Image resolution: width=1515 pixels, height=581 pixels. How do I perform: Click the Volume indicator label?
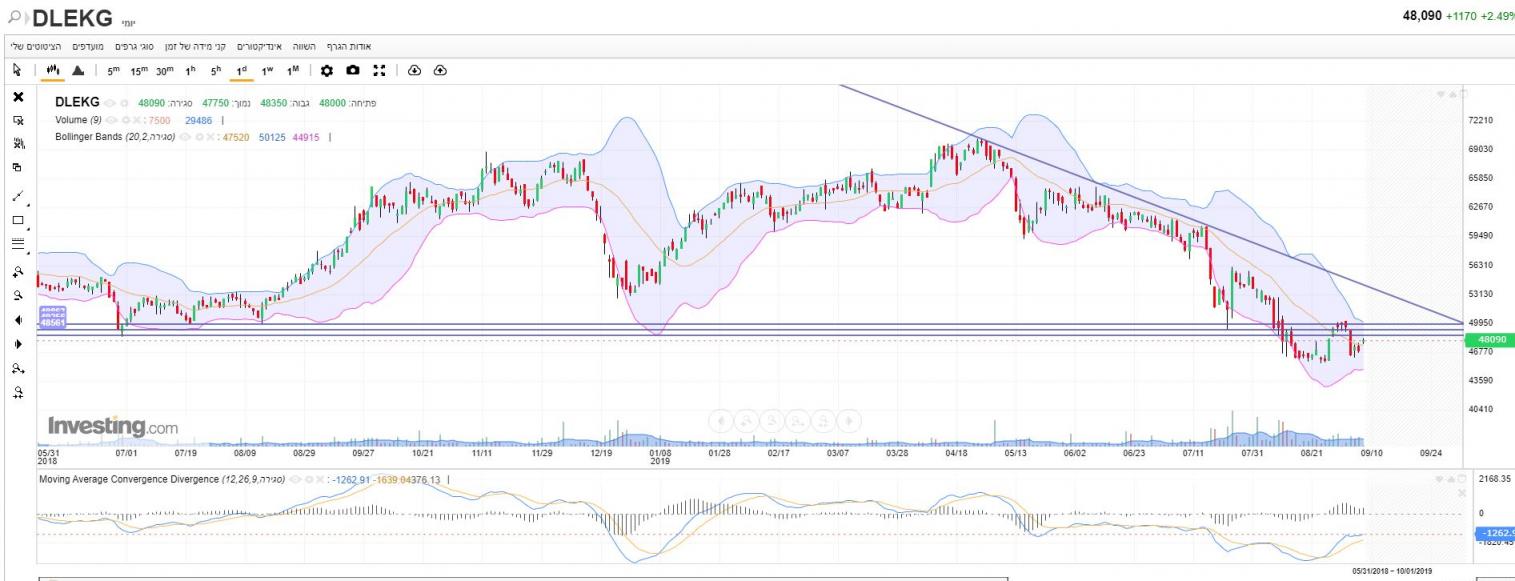[x=79, y=120]
